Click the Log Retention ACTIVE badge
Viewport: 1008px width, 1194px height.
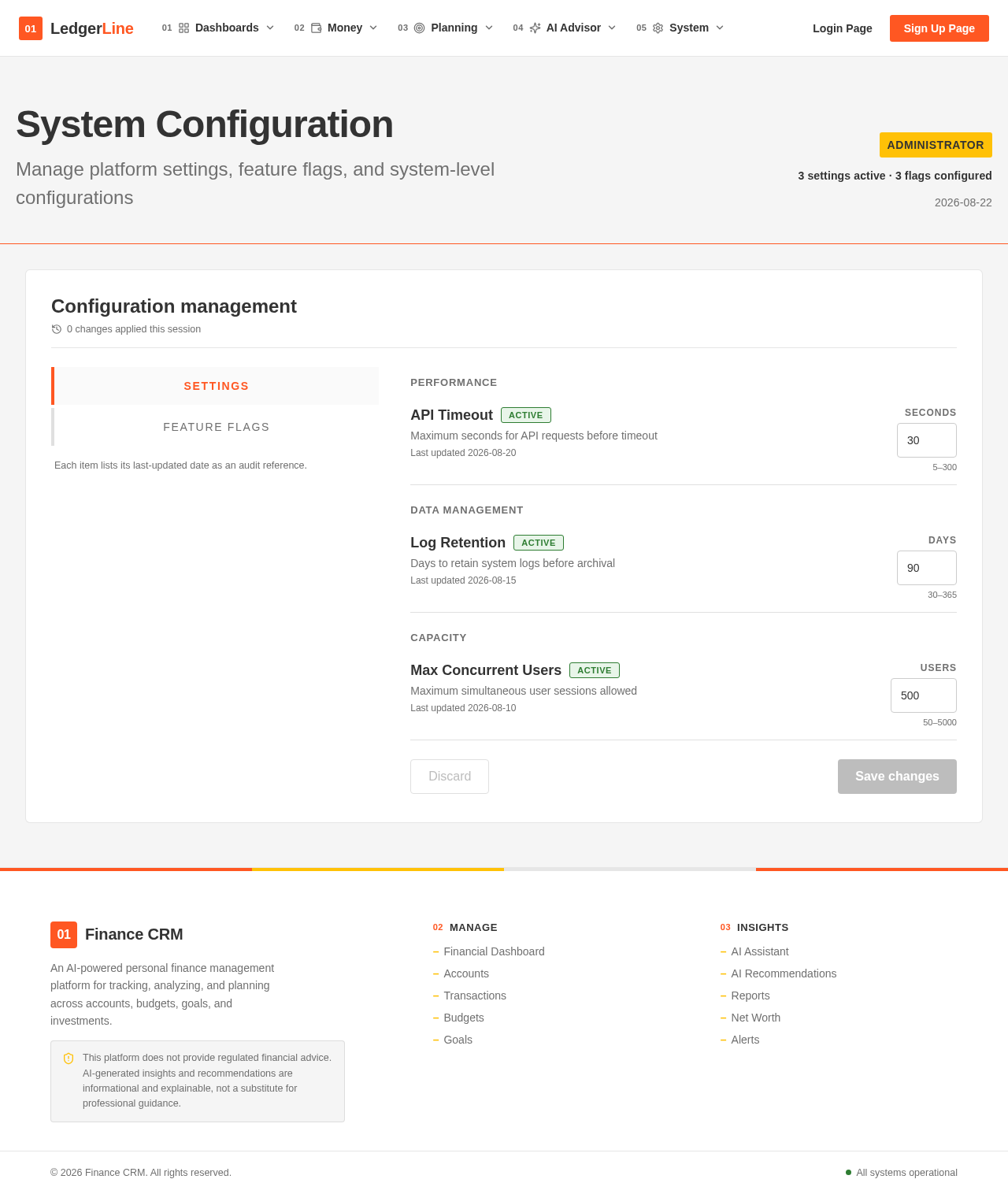tap(539, 543)
